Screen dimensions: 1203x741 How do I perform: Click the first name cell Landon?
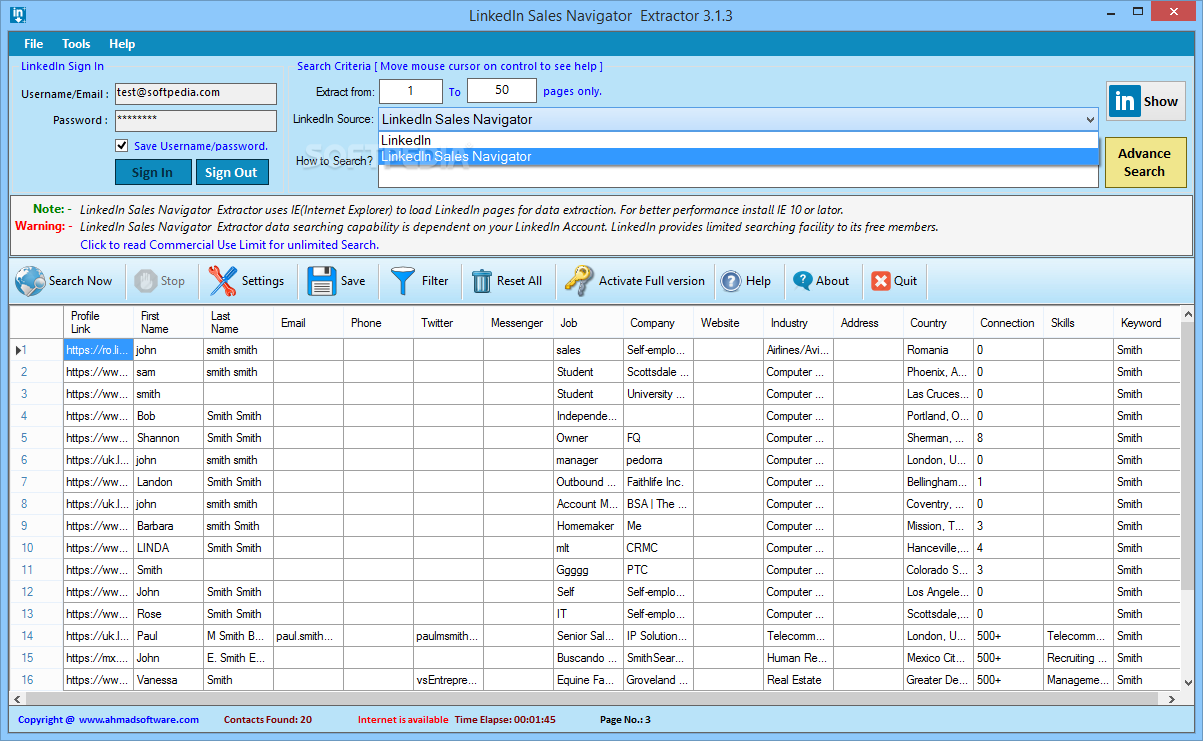click(168, 482)
